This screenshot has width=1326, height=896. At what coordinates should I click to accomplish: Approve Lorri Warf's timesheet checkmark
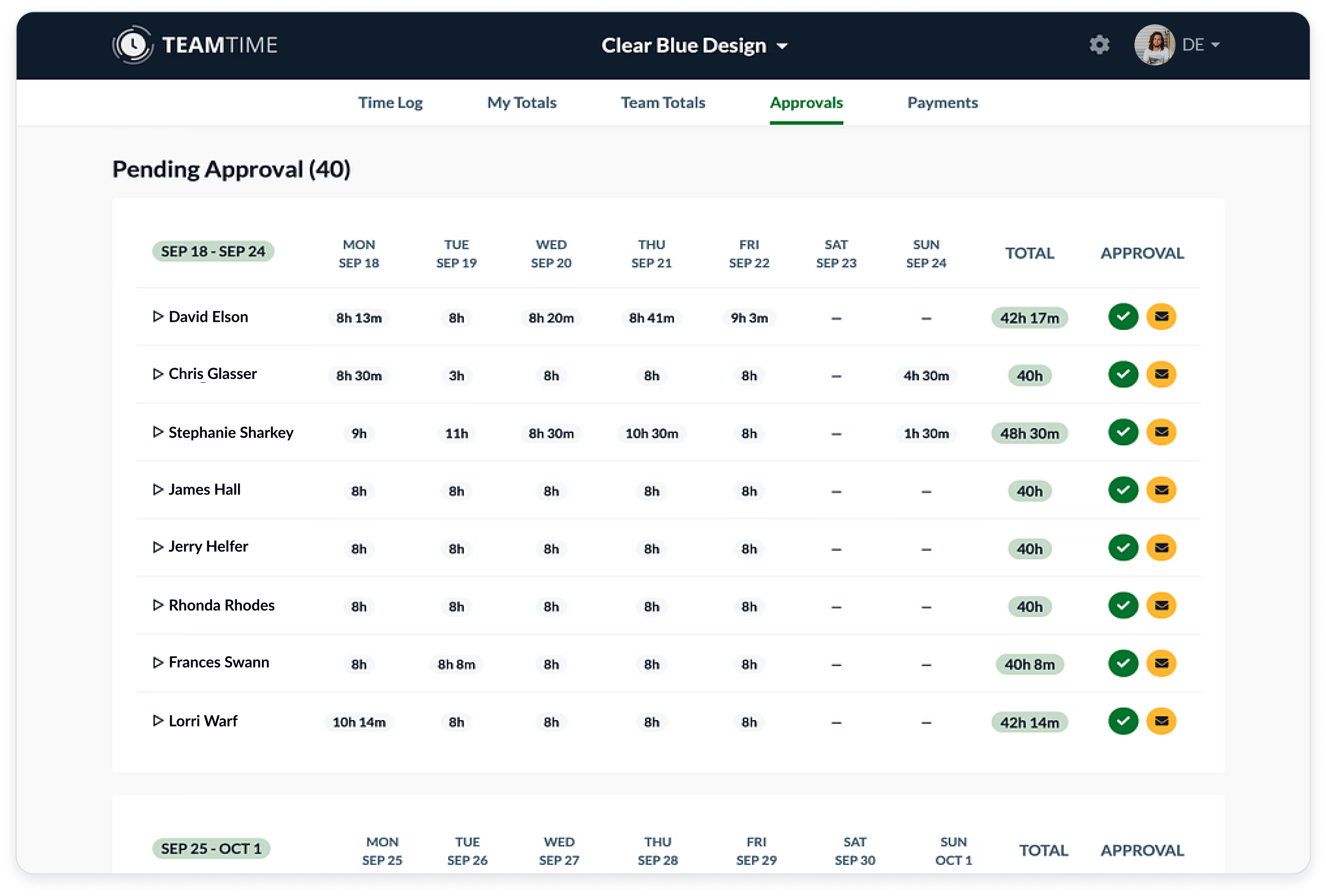click(x=1123, y=722)
